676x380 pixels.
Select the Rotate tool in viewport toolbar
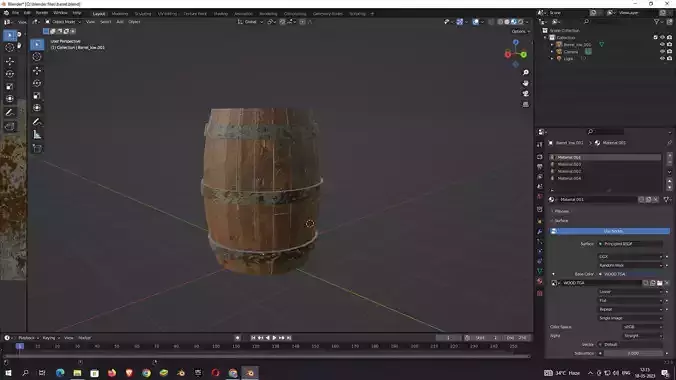(37, 83)
